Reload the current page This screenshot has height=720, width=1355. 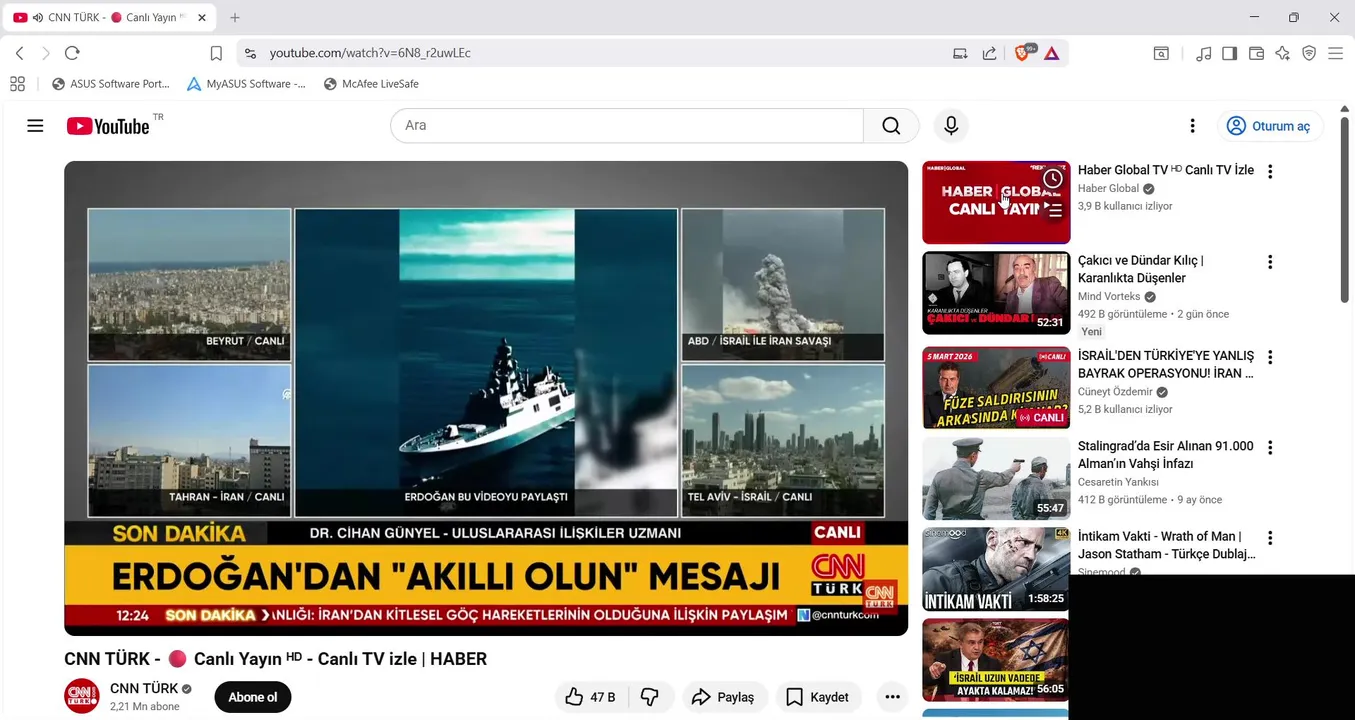72,53
